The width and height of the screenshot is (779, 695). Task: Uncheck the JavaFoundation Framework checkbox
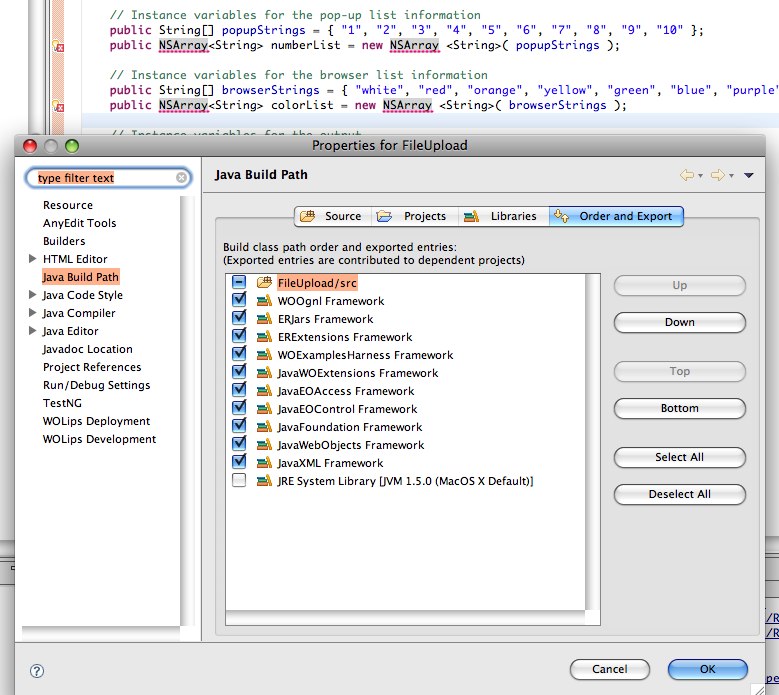coord(239,425)
